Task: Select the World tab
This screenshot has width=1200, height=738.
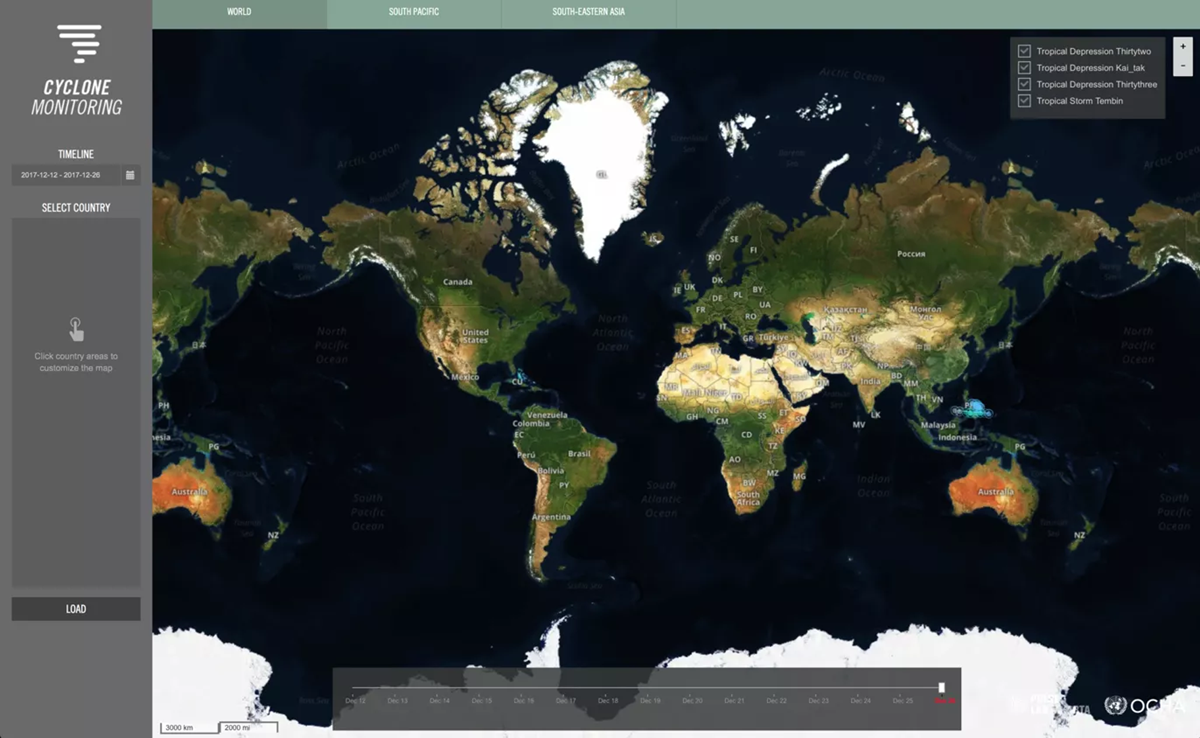Action: click(x=239, y=13)
